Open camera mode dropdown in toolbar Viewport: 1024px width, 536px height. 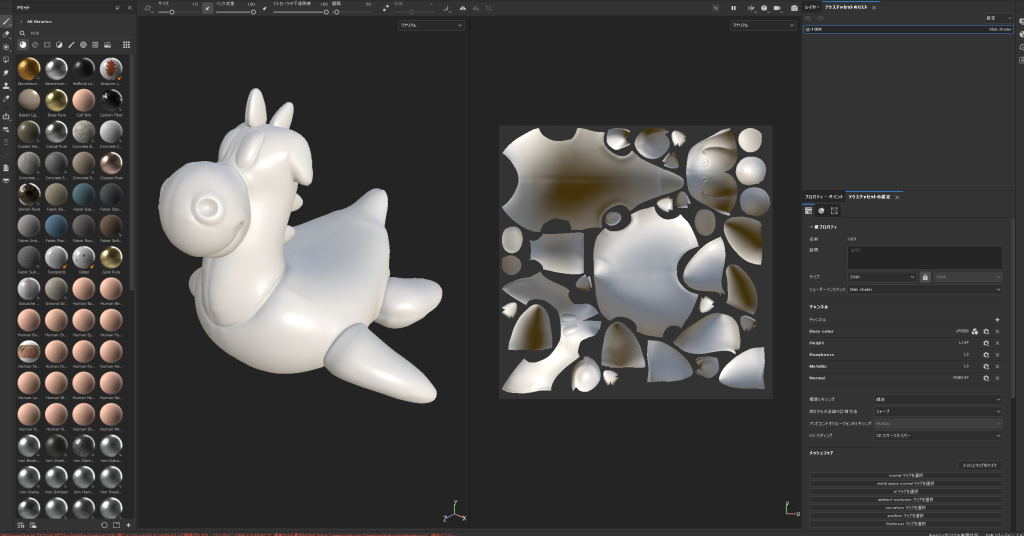tap(777, 8)
